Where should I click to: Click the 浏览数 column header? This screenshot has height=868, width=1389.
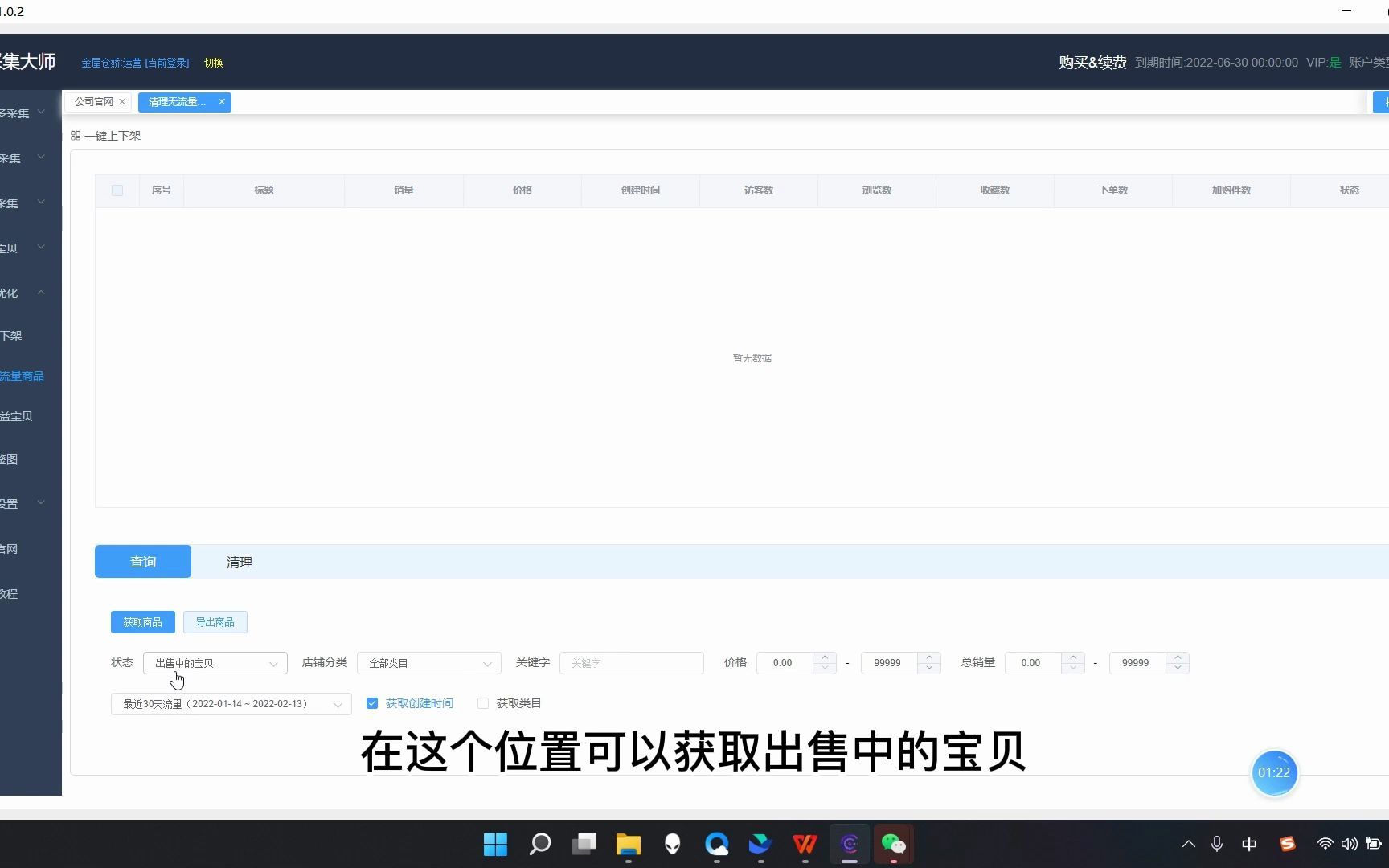point(877,190)
